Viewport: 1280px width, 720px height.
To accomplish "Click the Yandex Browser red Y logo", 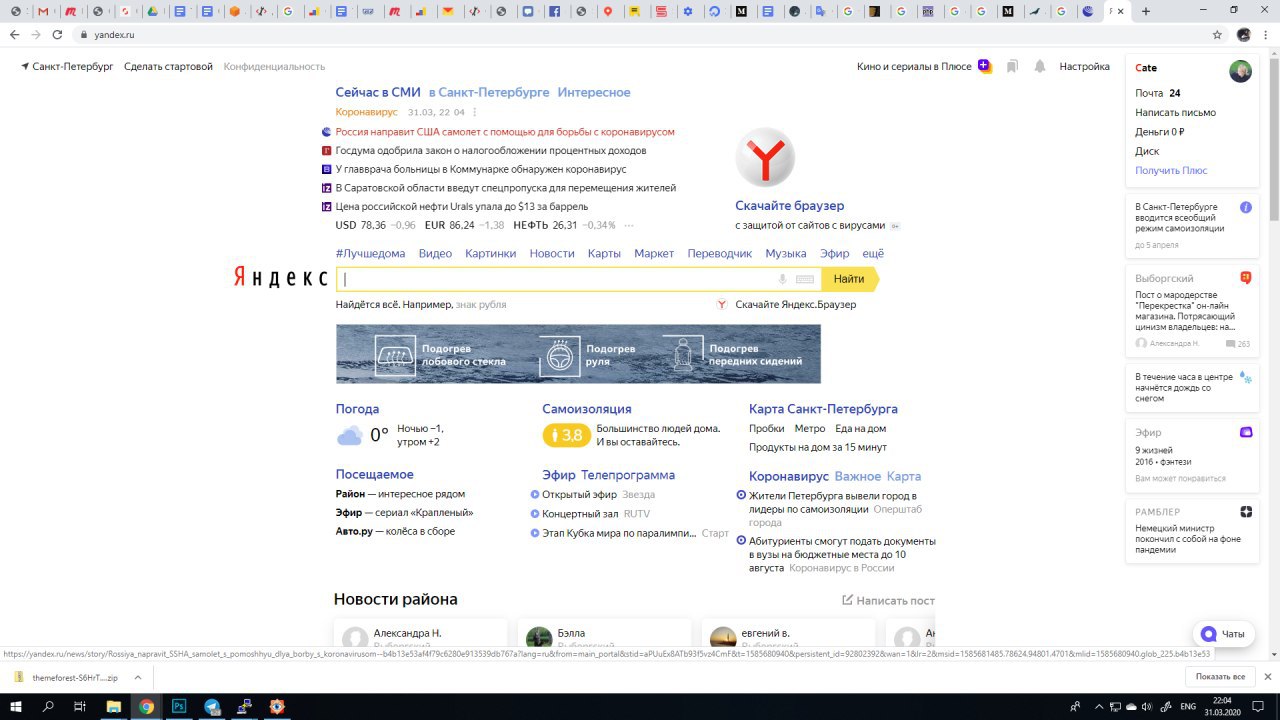I will [765, 157].
